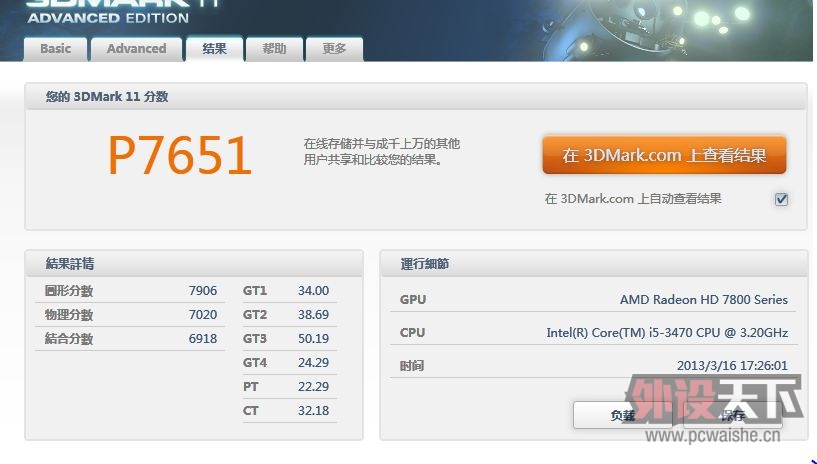
Task: Click the ADVANCED EDITION logo text
Action: pos(108,18)
